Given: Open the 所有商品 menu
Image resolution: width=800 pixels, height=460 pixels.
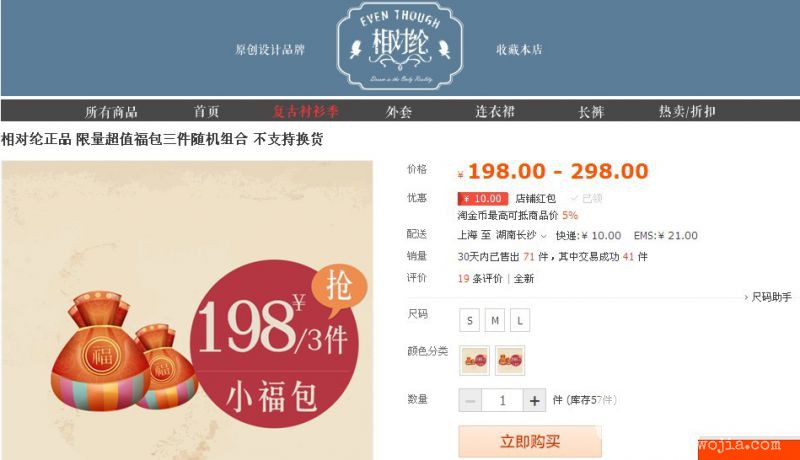Looking at the screenshot, I should coord(111,111).
